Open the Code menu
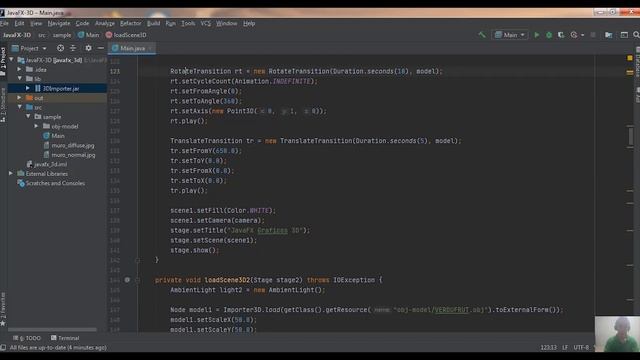Screen dimensions: 640x360 82,23
